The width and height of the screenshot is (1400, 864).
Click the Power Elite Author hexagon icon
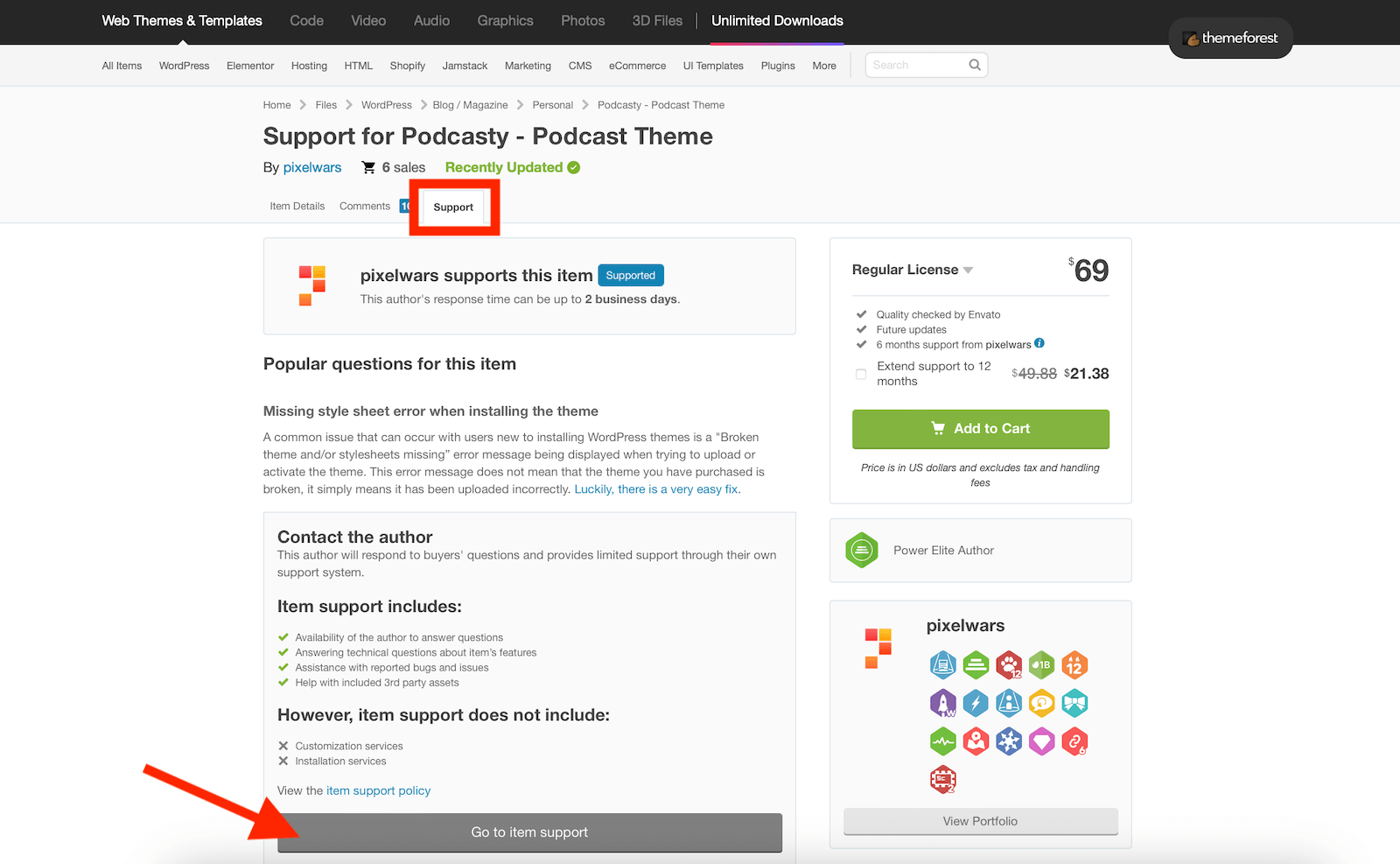(x=862, y=551)
